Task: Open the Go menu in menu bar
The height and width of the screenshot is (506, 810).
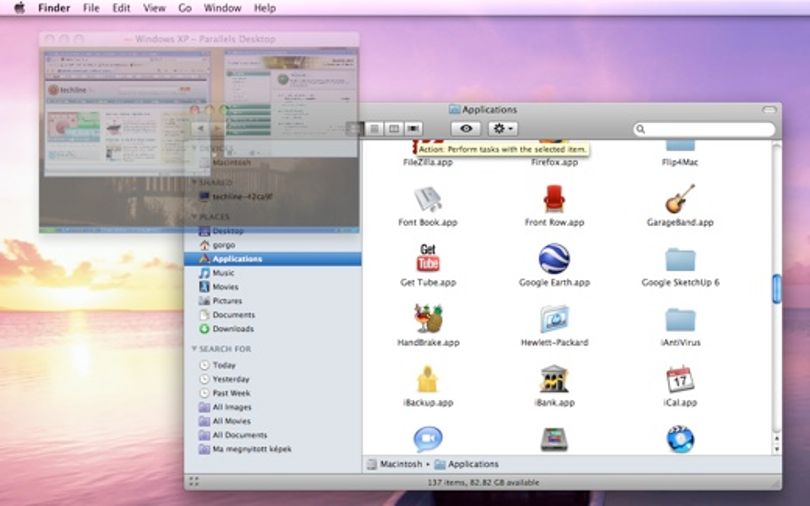Action: pyautogui.click(x=185, y=8)
